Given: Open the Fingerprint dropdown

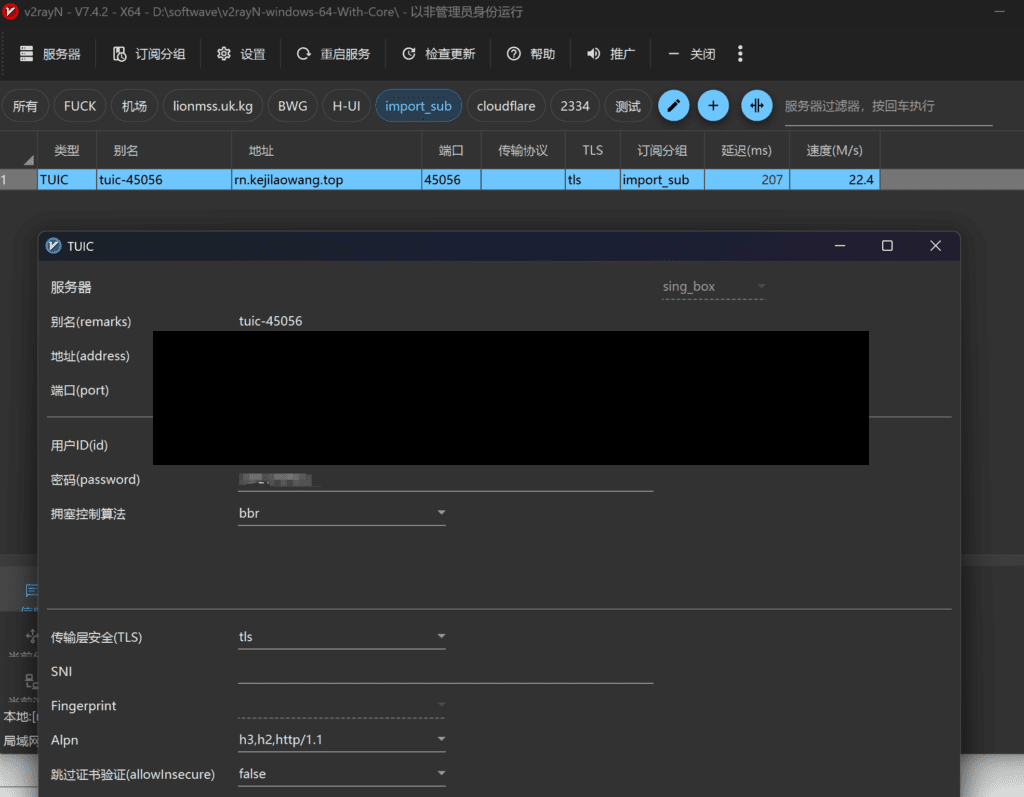Looking at the screenshot, I should point(342,706).
